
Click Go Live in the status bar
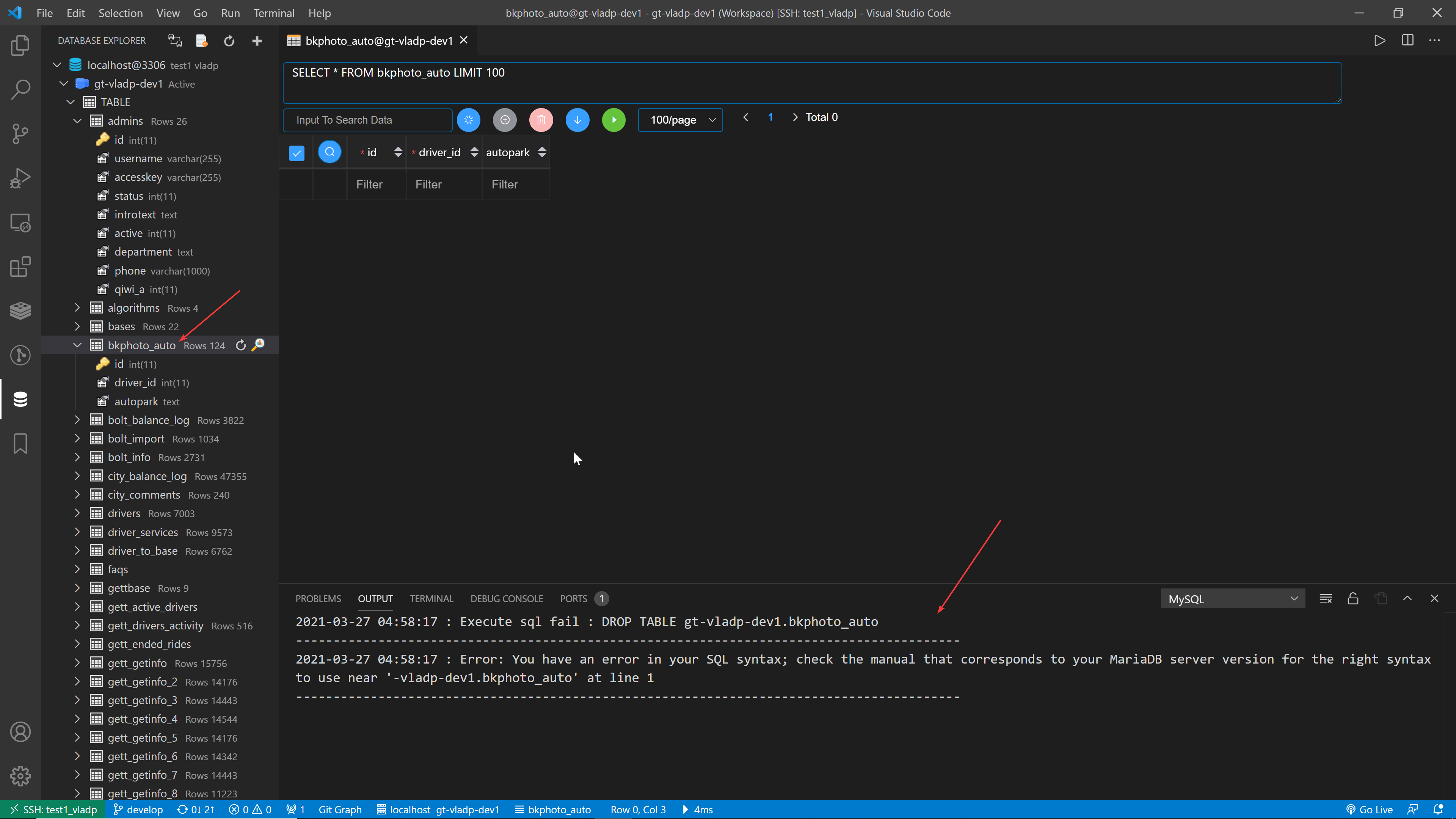(x=1370, y=810)
